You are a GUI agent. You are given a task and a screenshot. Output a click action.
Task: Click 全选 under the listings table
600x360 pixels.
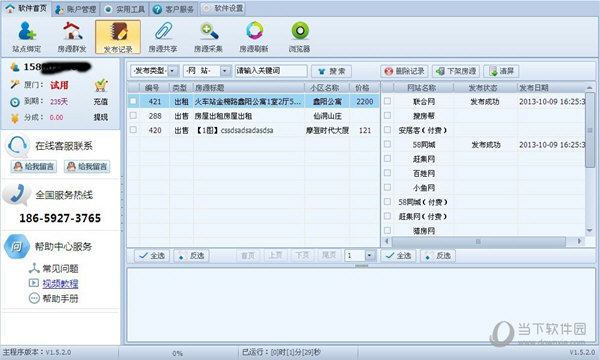click(x=152, y=256)
